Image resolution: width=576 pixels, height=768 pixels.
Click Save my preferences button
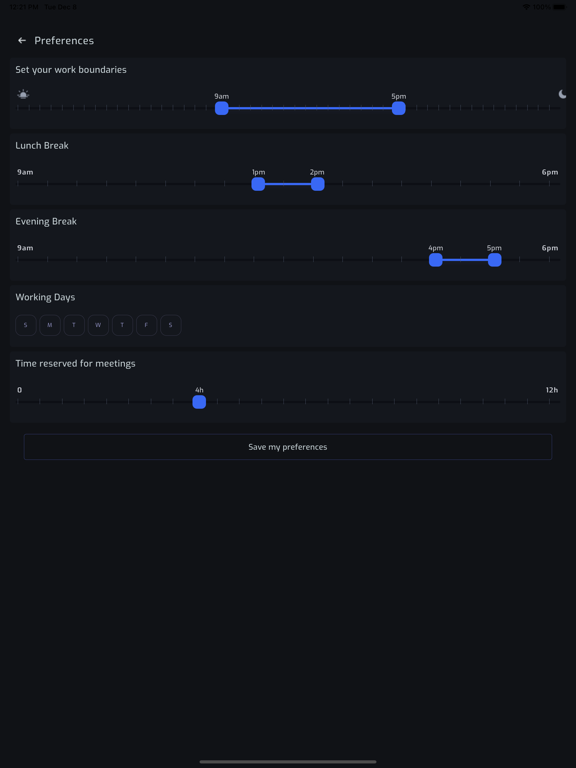click(x=288, y=447)
